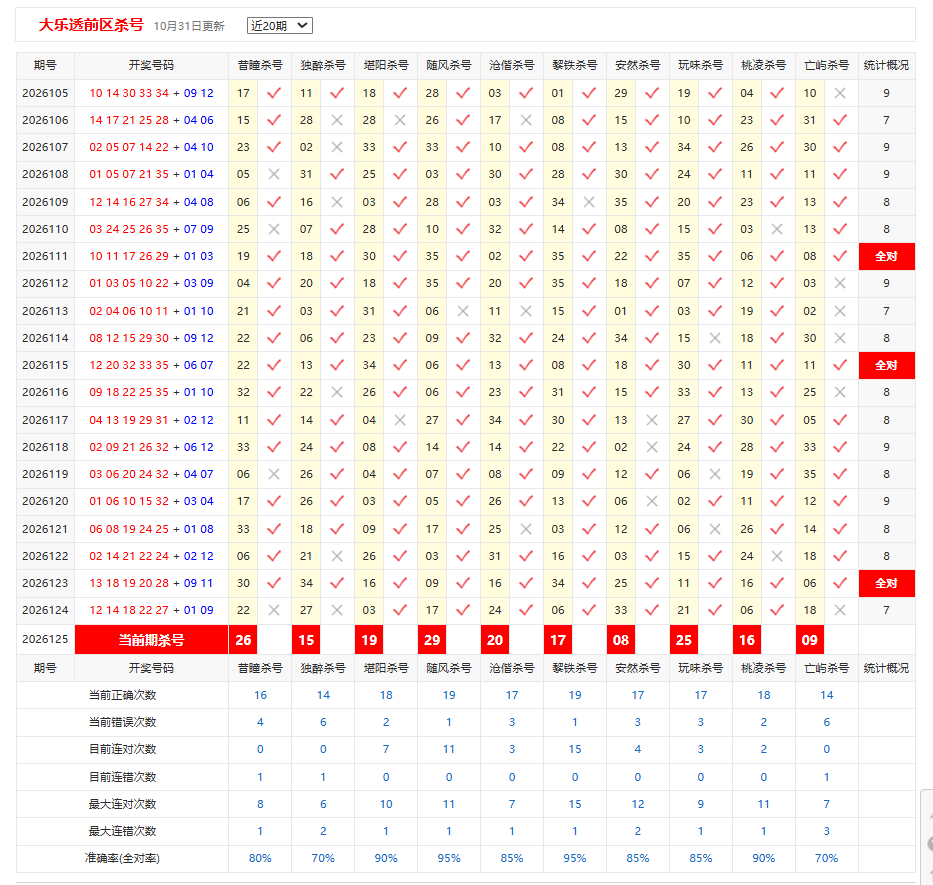Click draw numbers for period 2026120
The width and height of the screenshot is (933, 885).
tap(152, 501)
